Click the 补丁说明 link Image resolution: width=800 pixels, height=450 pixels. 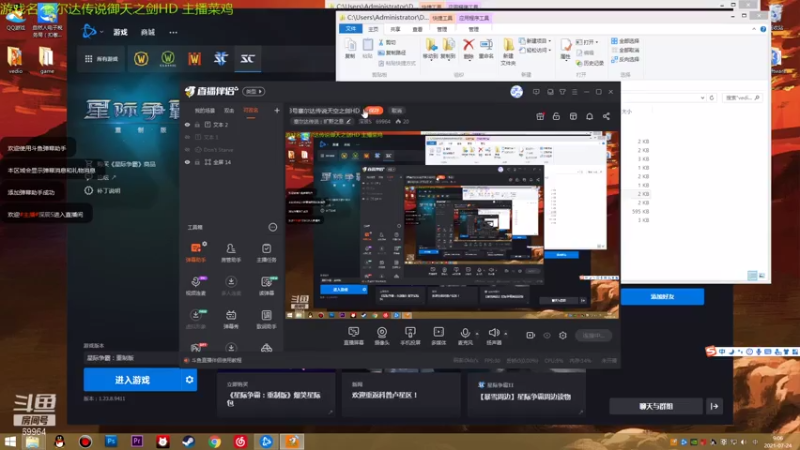[104, 191]
